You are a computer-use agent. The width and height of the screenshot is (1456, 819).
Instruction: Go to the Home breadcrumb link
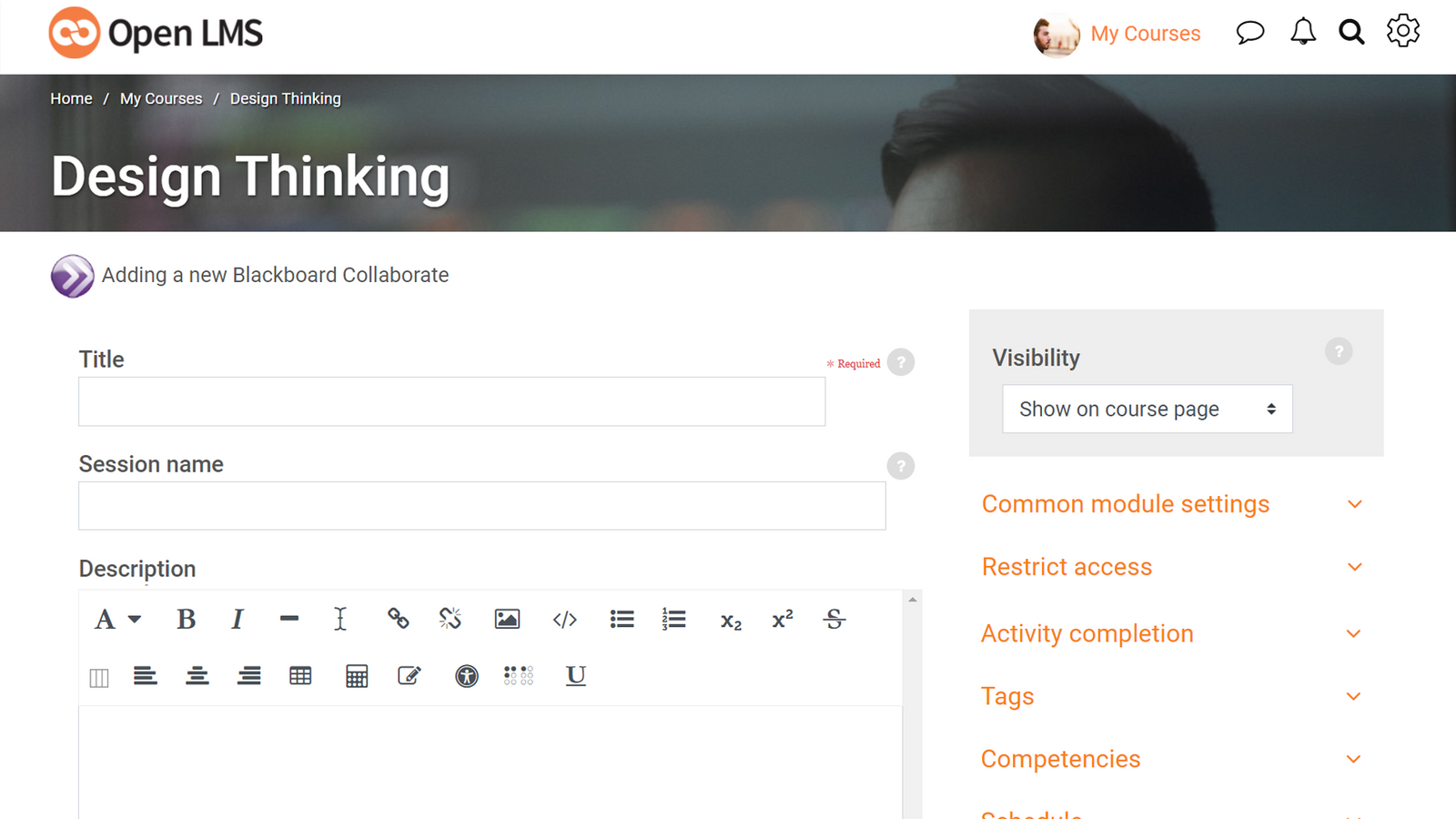coord(71,98)
